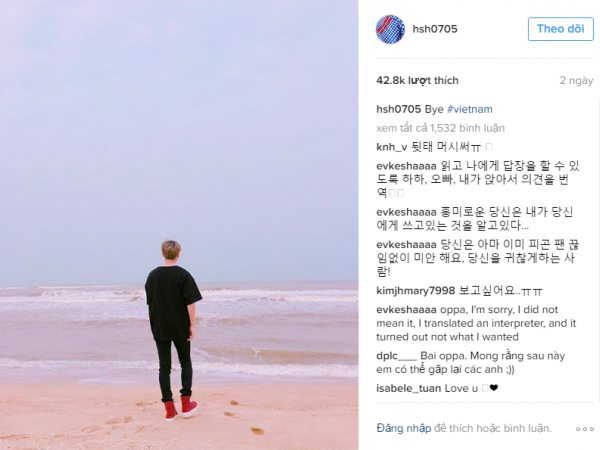Open hsh0705 username in the post header
Viewport: 600px width, 450px height.
[x=435, y=29]
